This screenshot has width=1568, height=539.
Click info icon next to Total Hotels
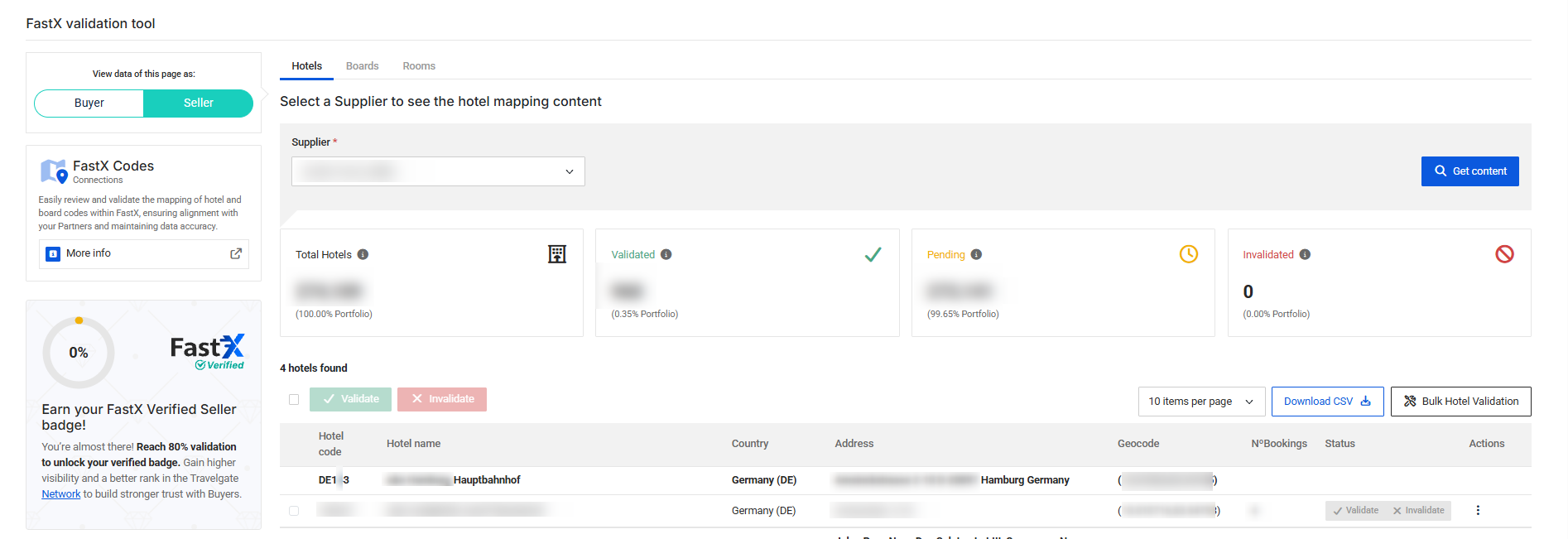(x=363, y=255)
